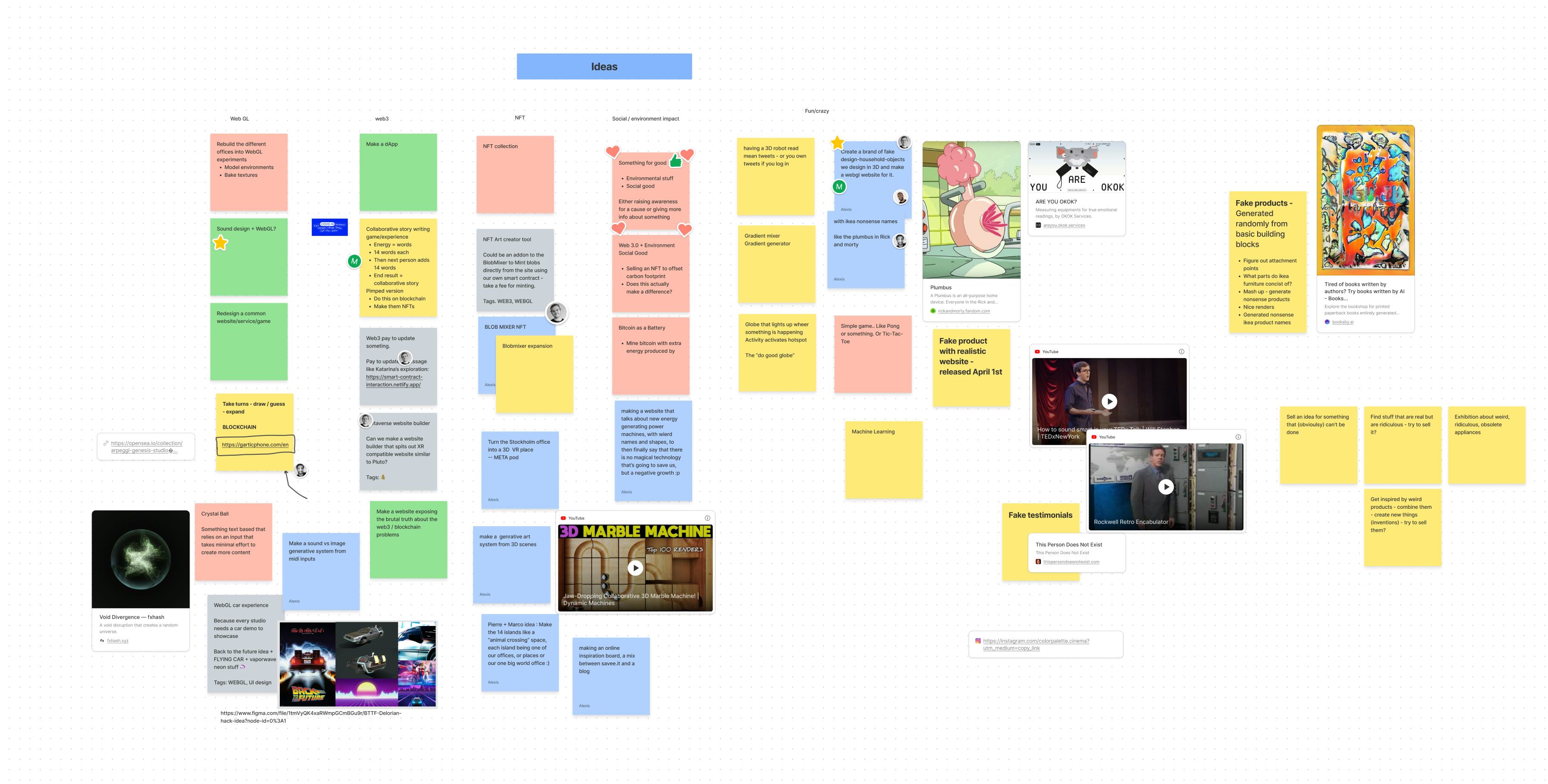Screen dimensions: 1548x784
Task: Click the Back to the Future image collage
Action: click(x=358, y=664)
